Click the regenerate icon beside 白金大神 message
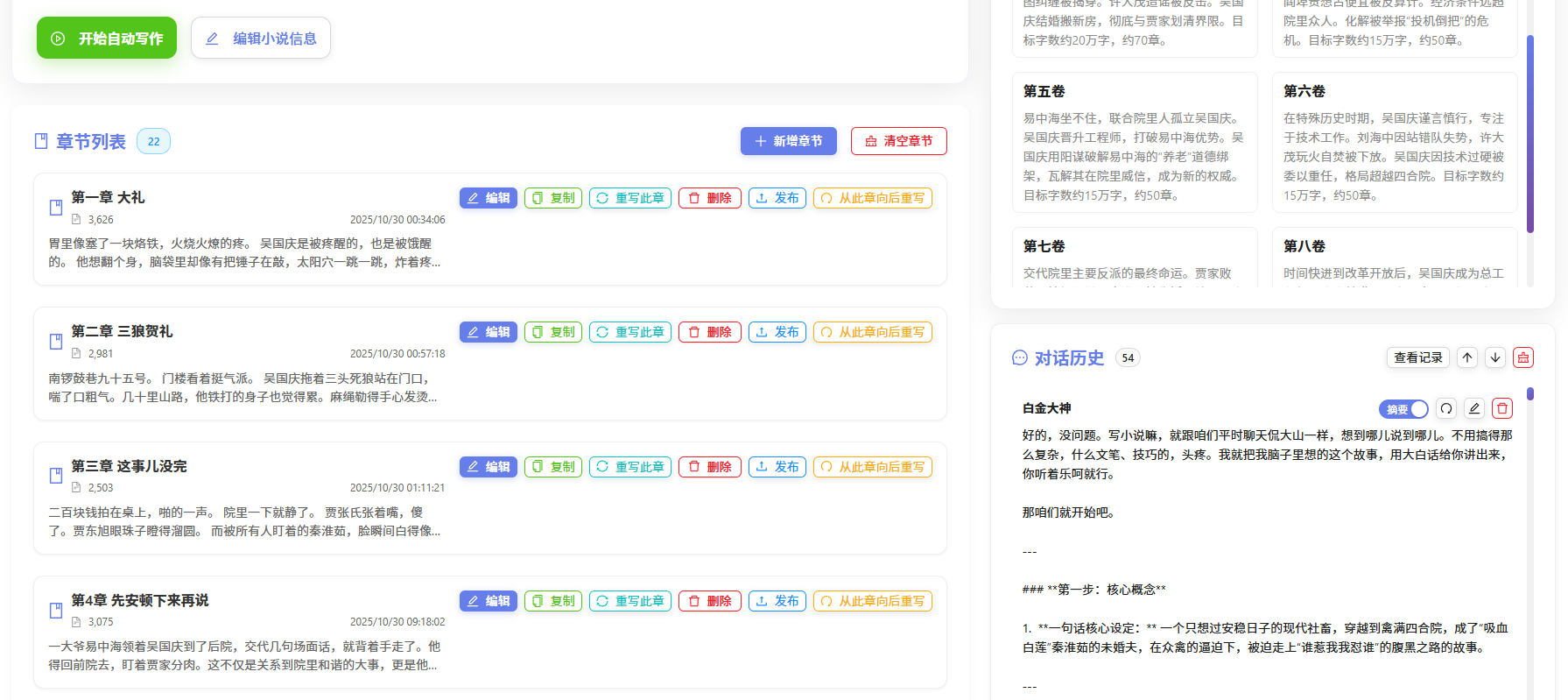Image resolution: width=1568 pixels, height=700 pixels. tap(1446, 408)
